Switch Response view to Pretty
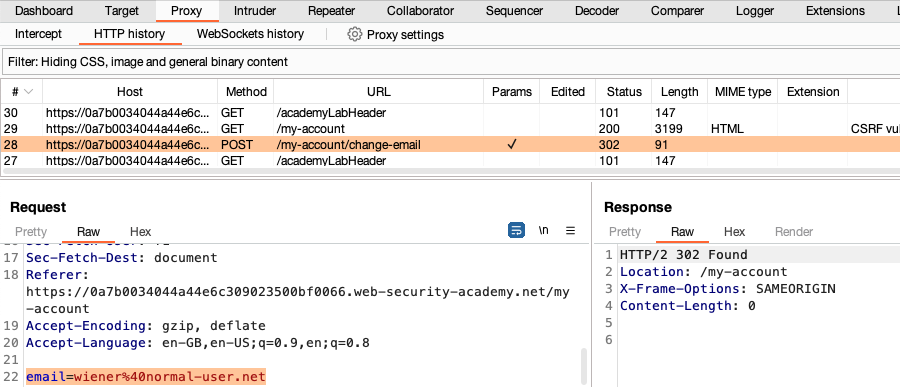The image size is (900, 387). coord(624,231)
